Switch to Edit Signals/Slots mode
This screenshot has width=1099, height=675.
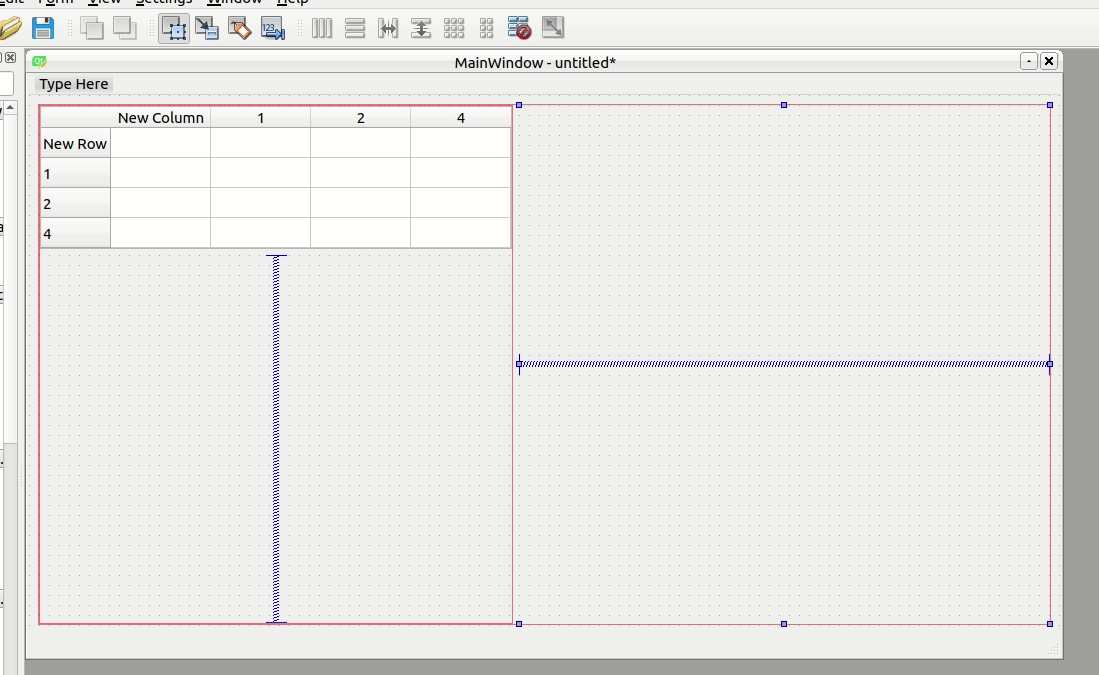coord(207,29)
